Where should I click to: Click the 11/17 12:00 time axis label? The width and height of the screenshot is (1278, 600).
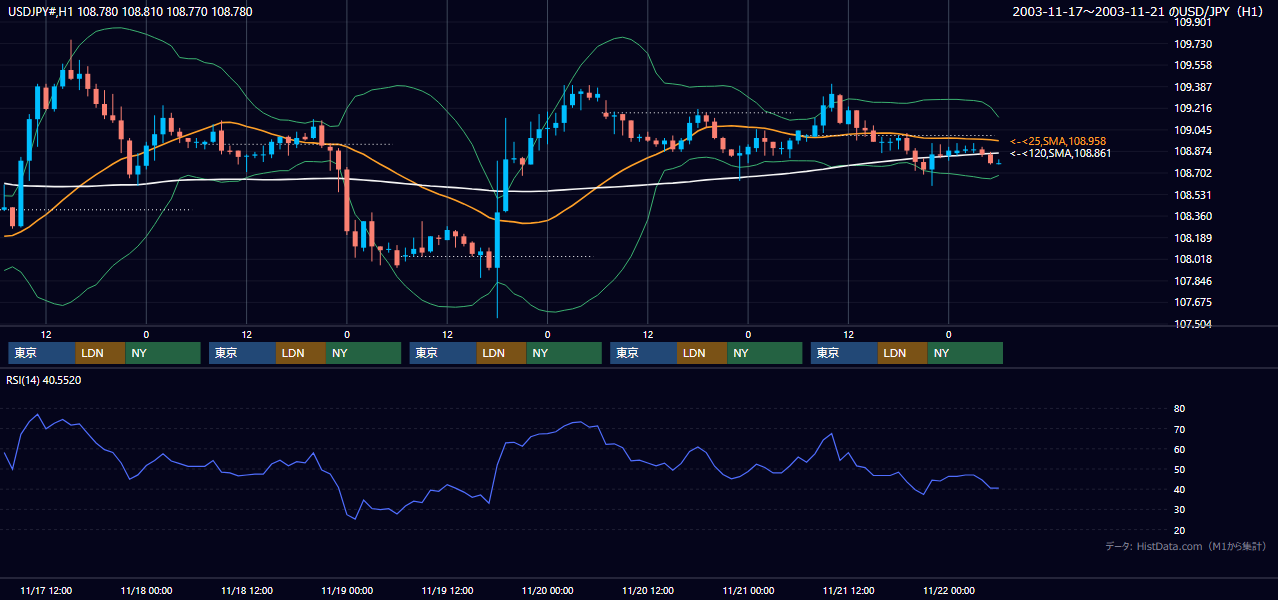(x=46, y=590)
